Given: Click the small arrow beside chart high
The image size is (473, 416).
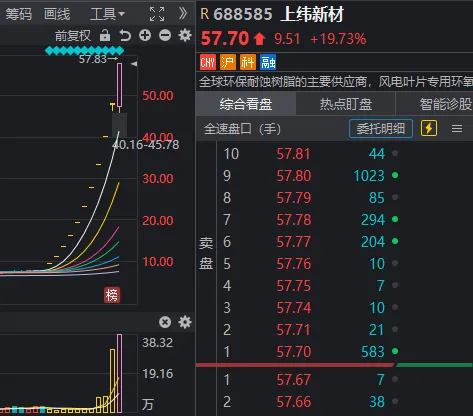Looking at the screenshot, I should [134, 64].
